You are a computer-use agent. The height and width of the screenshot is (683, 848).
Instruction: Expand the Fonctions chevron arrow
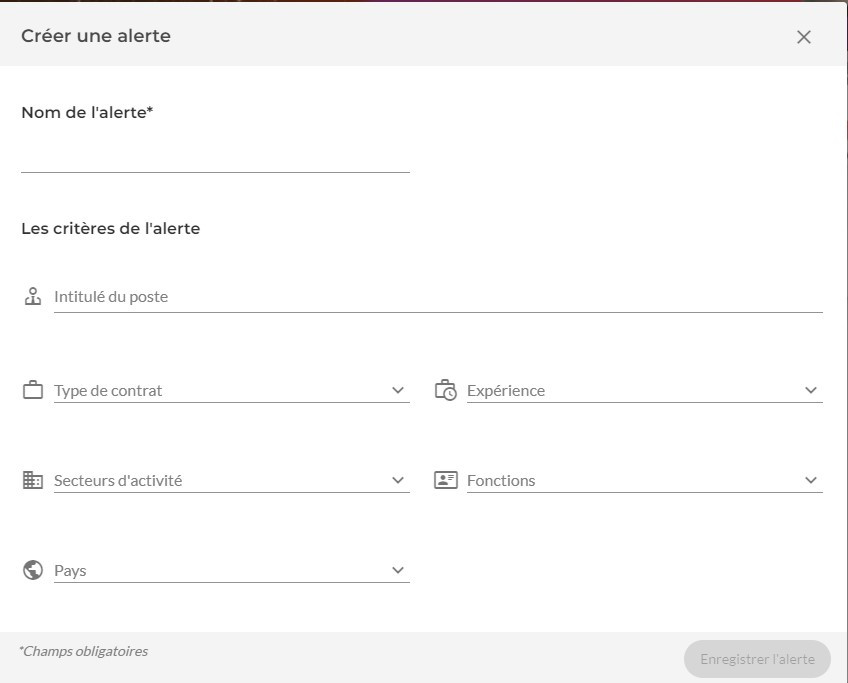coord(811,480)
